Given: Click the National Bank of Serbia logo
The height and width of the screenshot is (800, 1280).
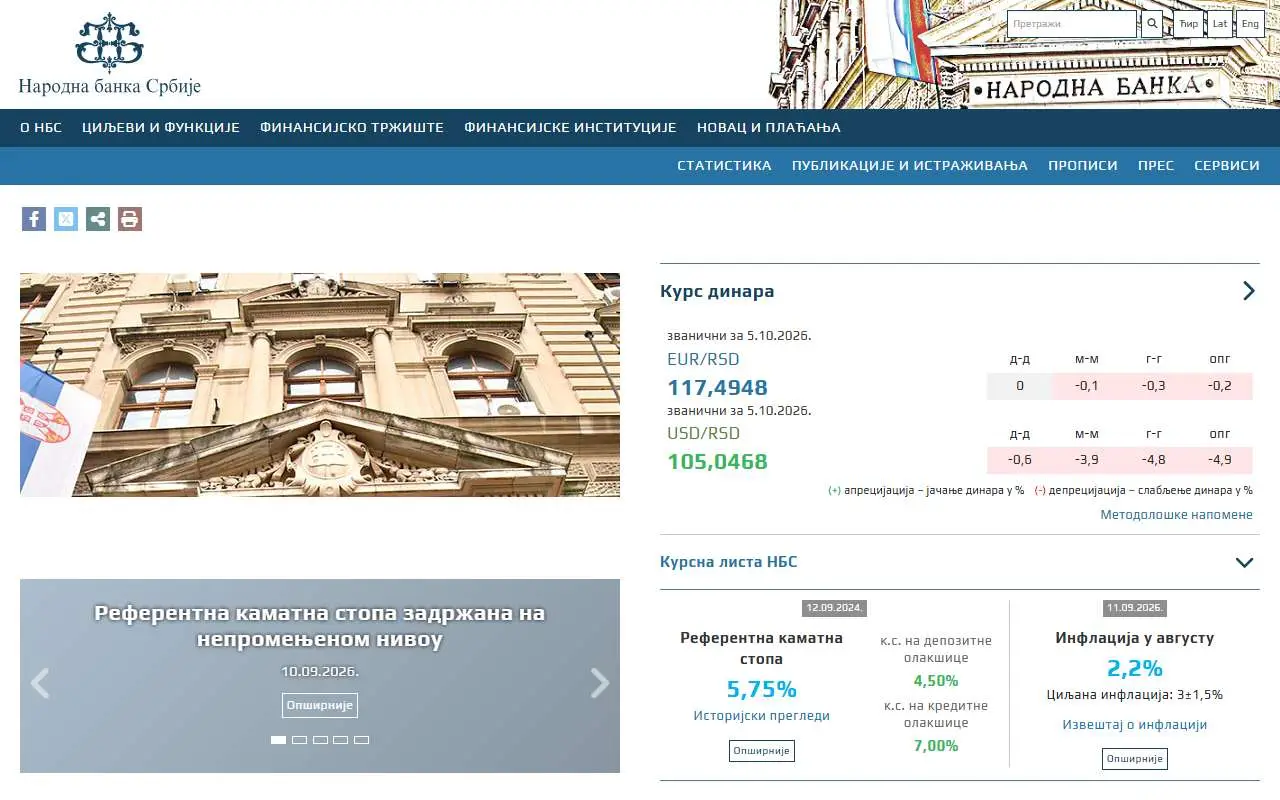Looking at the screenshot, I should coord(110,55).
